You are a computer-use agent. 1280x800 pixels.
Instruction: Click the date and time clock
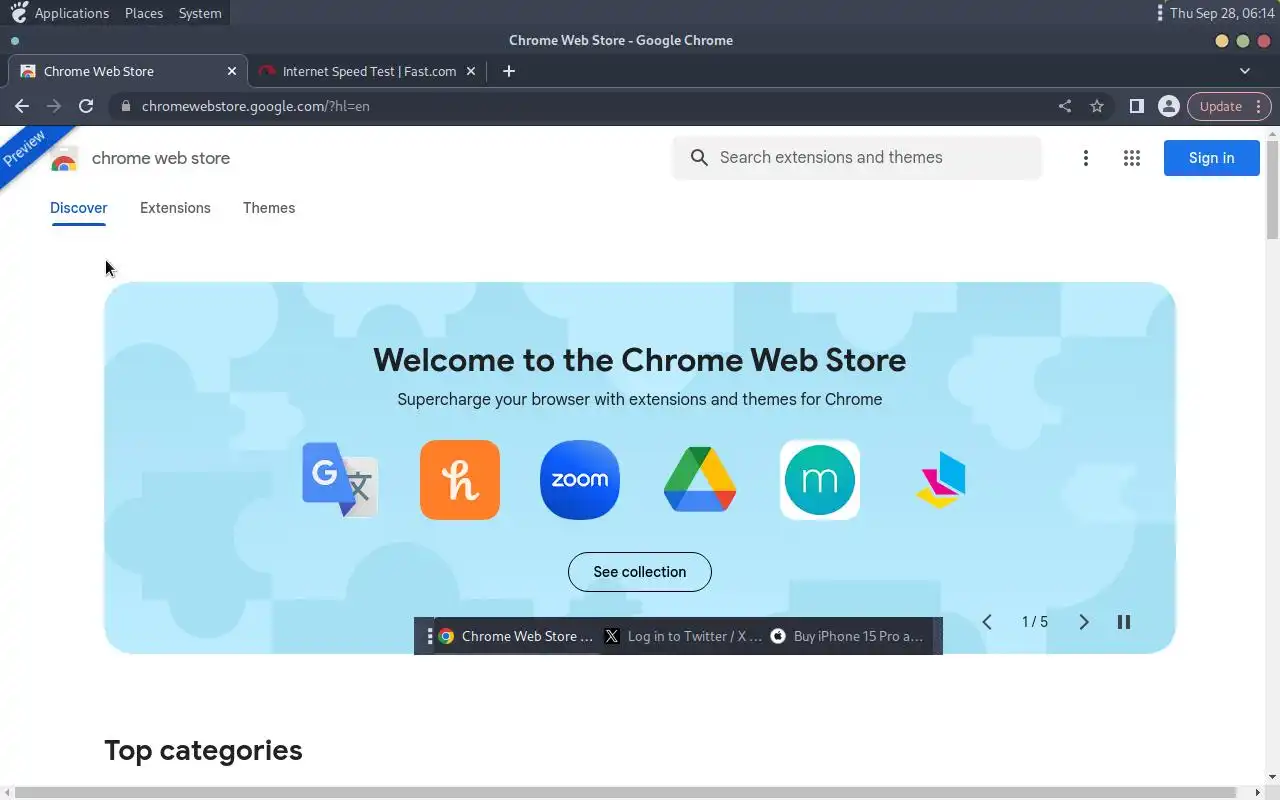point(1222,13)
